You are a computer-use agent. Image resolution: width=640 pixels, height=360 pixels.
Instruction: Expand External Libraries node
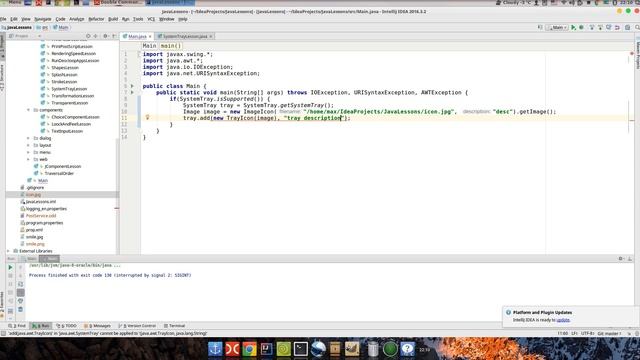point(9,251)
